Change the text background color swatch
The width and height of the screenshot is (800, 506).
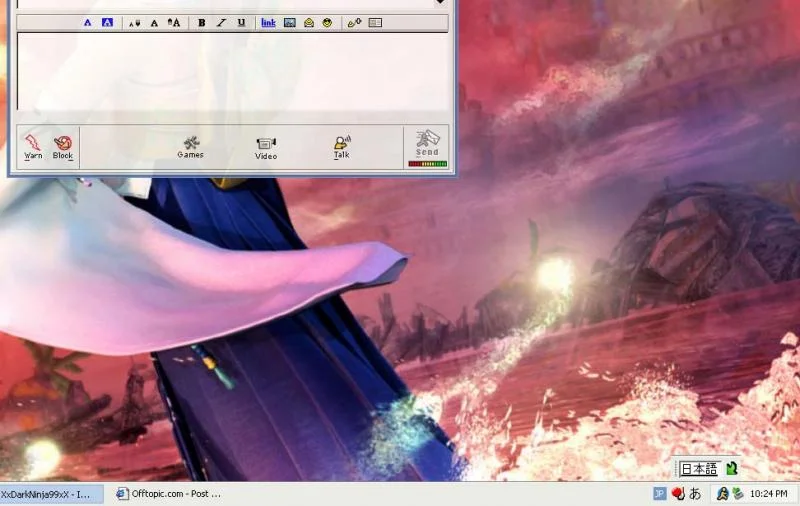tap(107, 22)
